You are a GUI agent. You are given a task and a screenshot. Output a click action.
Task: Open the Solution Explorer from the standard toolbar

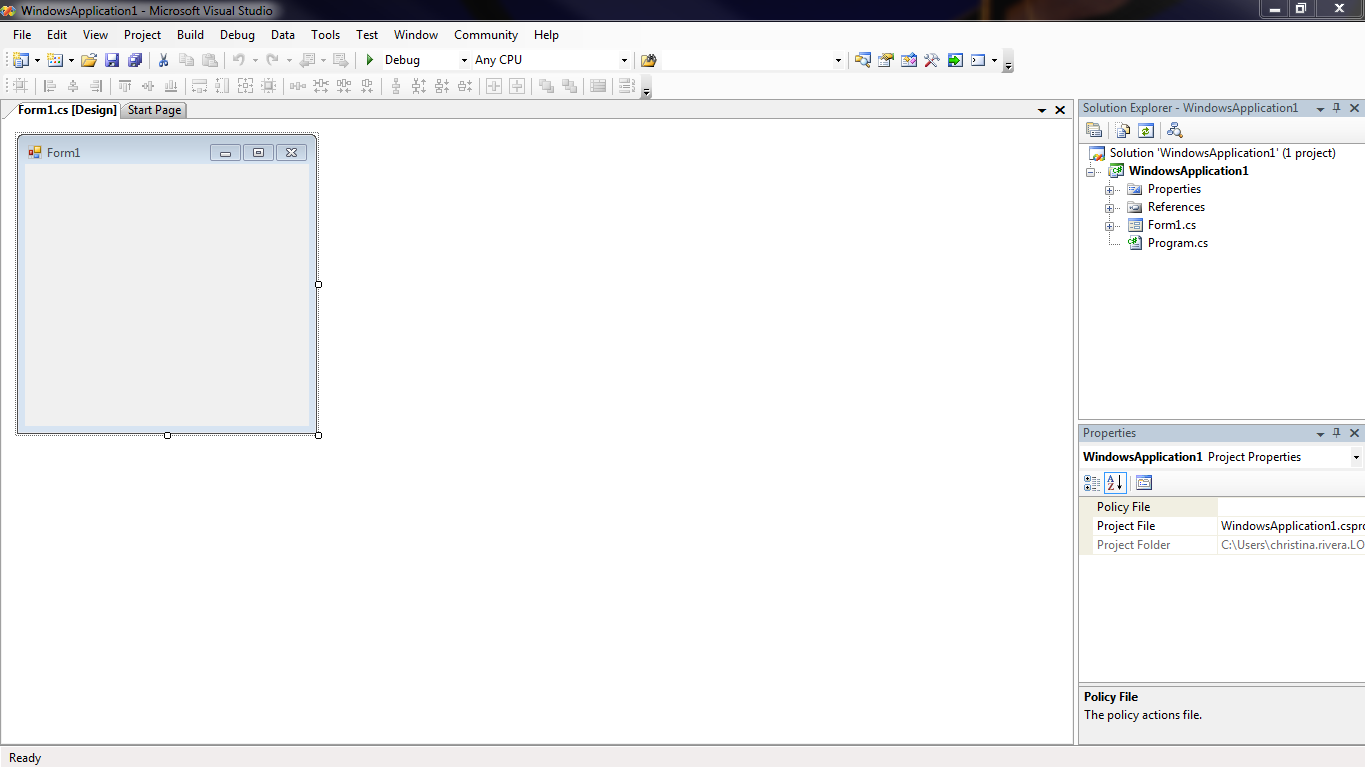pyautogui.click(x=862, y=60)
